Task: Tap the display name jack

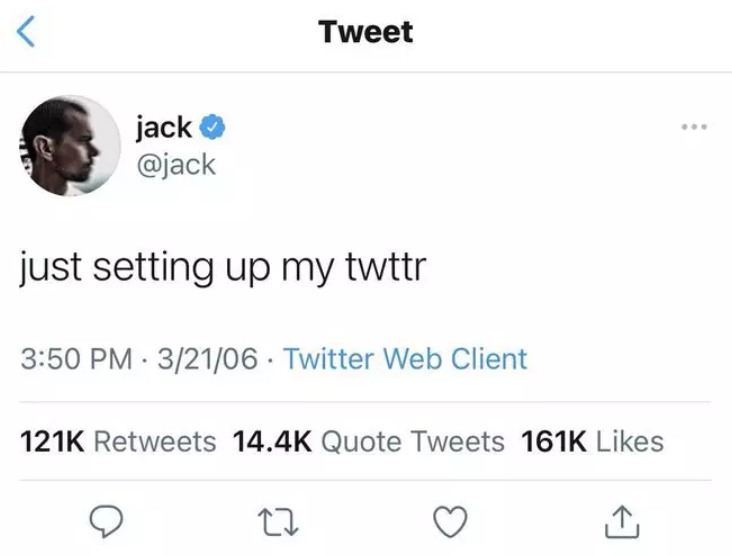Action: pos(164,127)
